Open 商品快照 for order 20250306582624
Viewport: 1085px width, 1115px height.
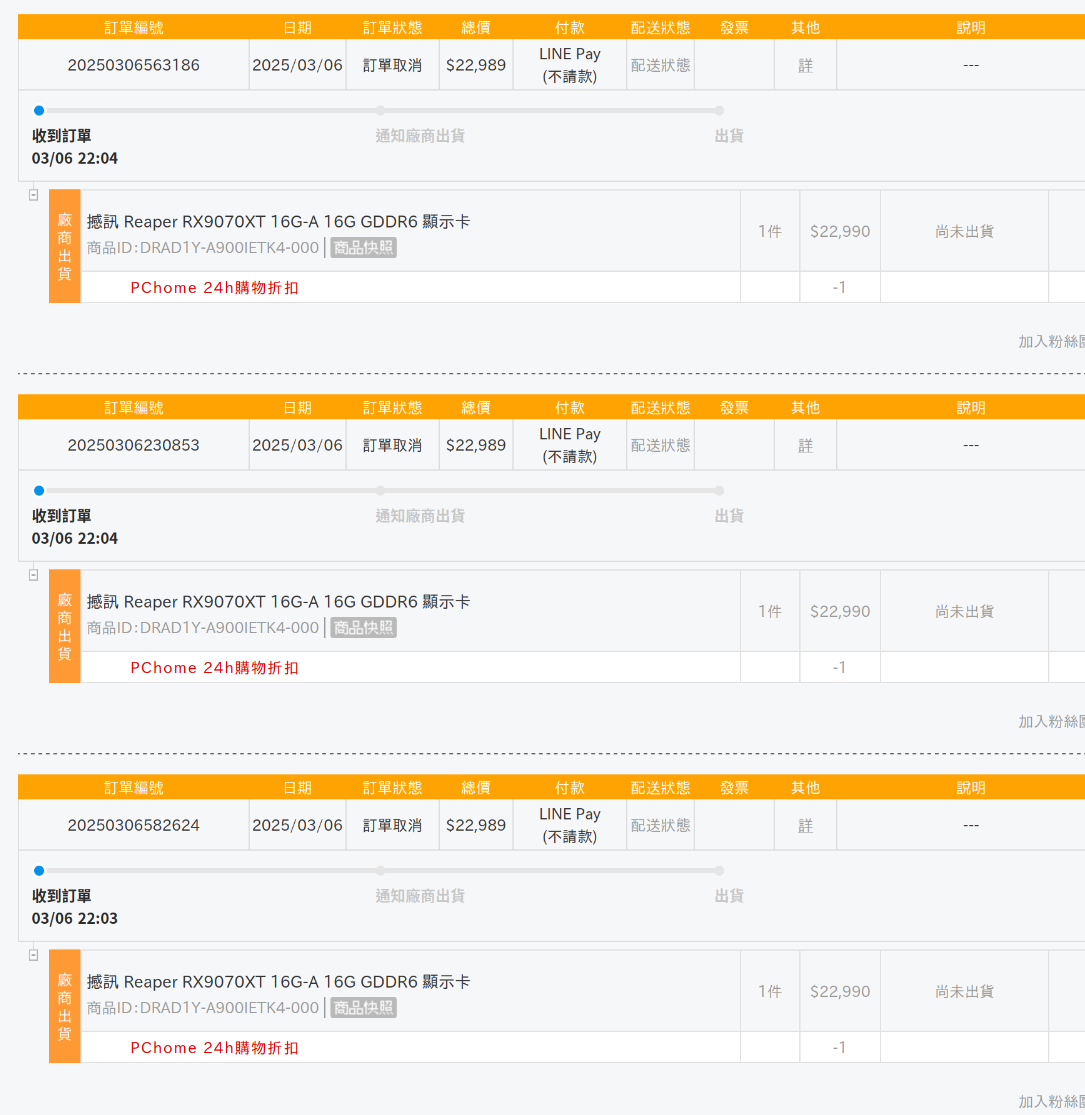click(x=363, y=1008)
